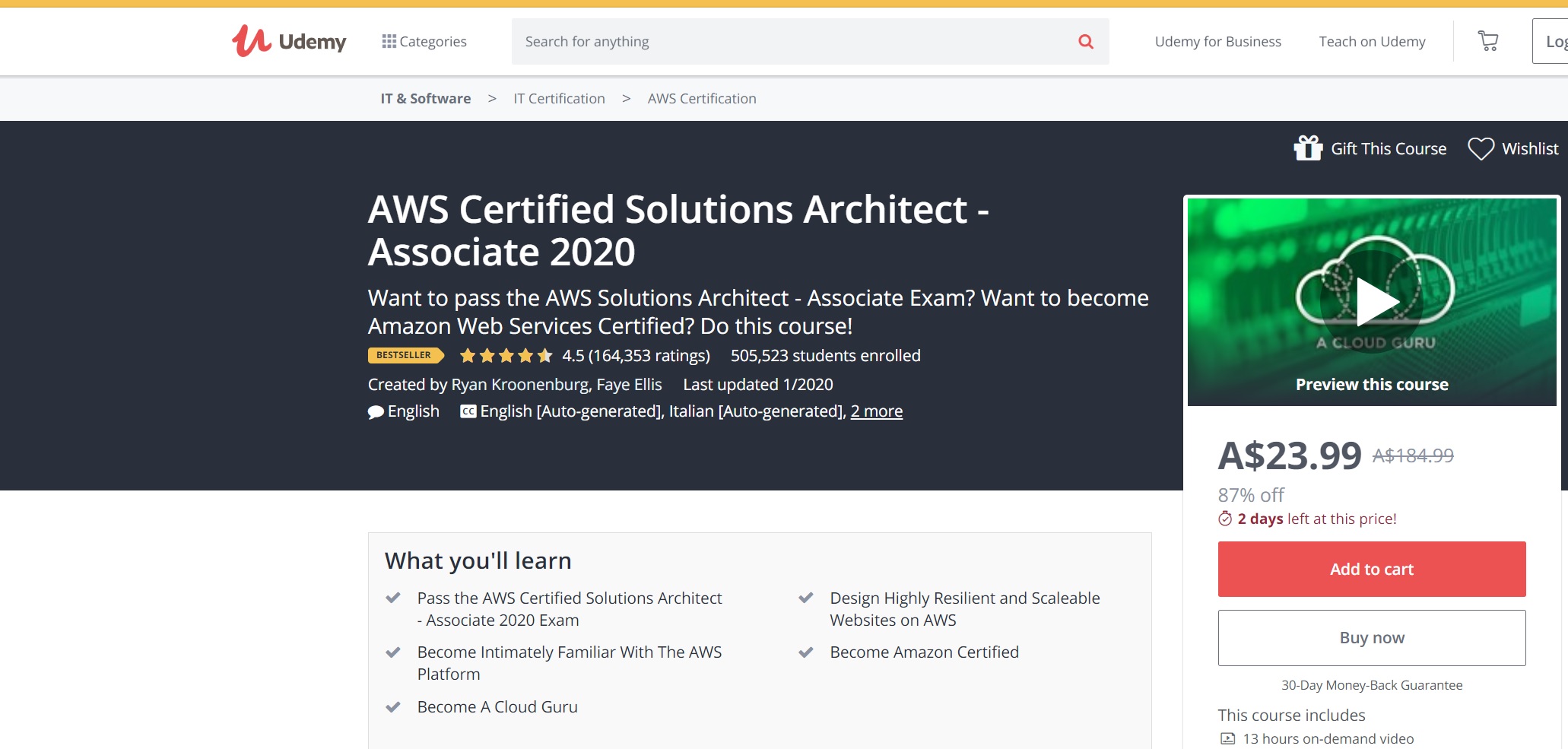Open AWS Certification breadcrumb link

point(701,98)
